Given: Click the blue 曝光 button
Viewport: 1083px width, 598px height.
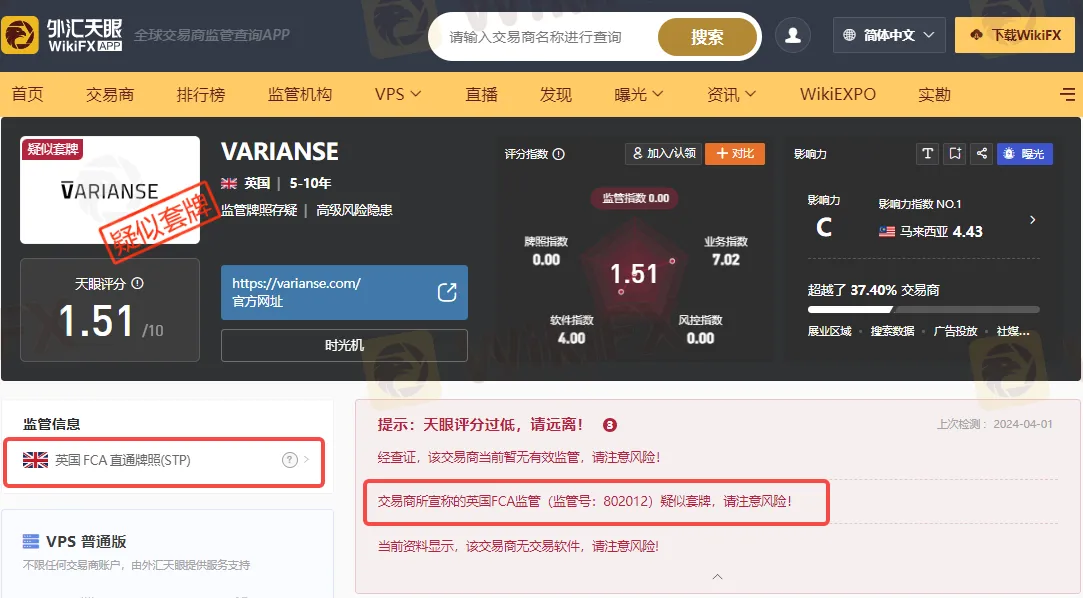Looking at the screenshot, I should point(1025,153).
